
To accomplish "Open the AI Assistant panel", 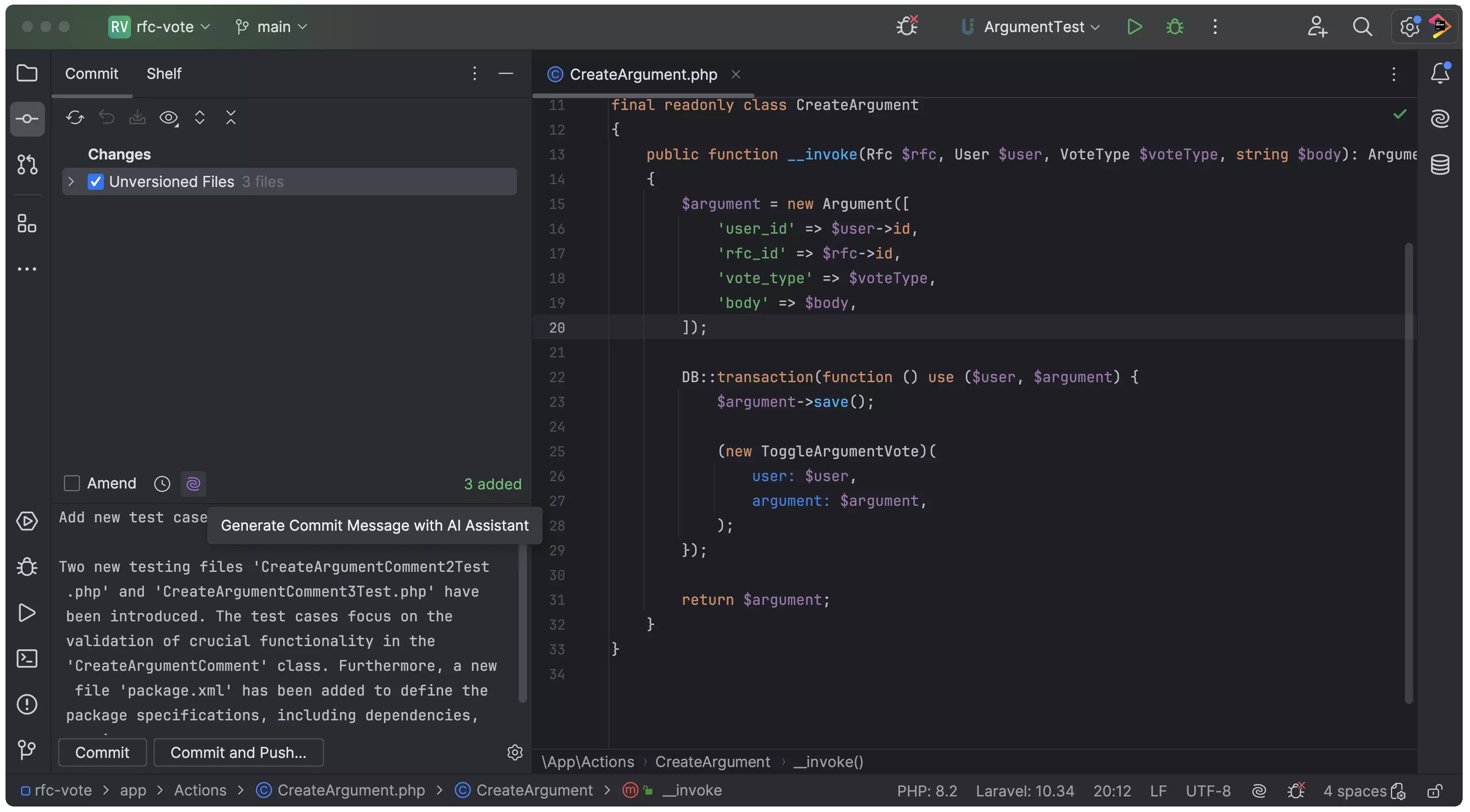I will coord(1440,118).
